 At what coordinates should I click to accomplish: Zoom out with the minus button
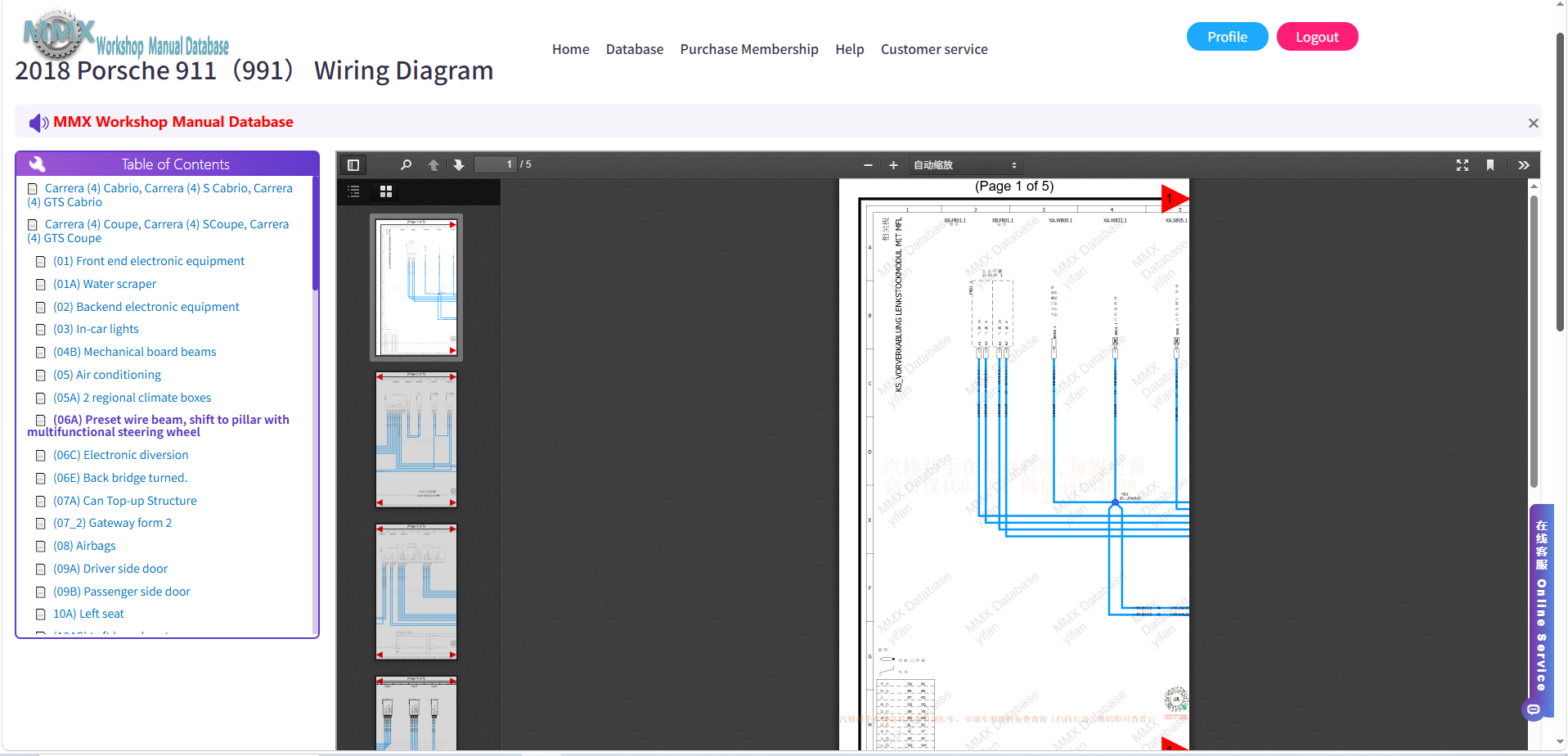(x=868, y=165)
